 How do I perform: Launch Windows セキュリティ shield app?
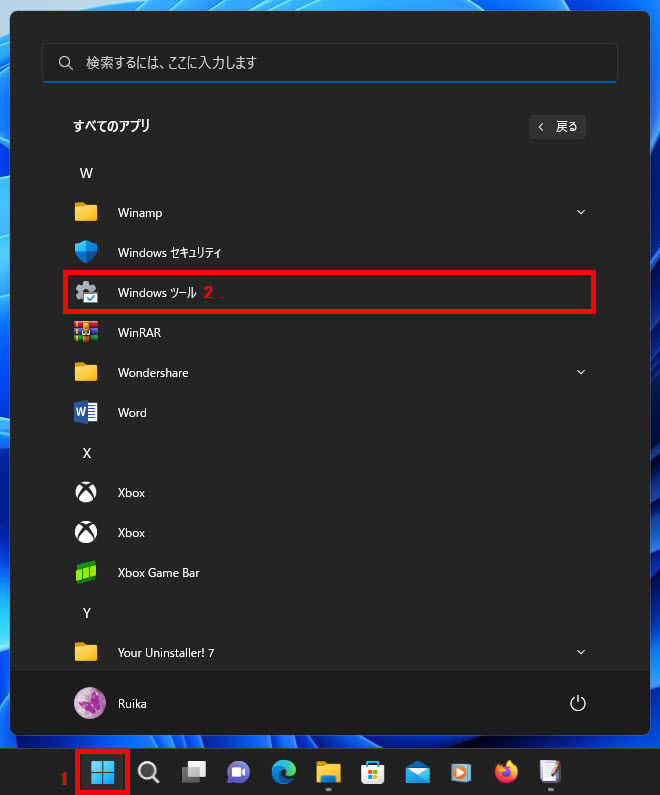click(168, 253)
